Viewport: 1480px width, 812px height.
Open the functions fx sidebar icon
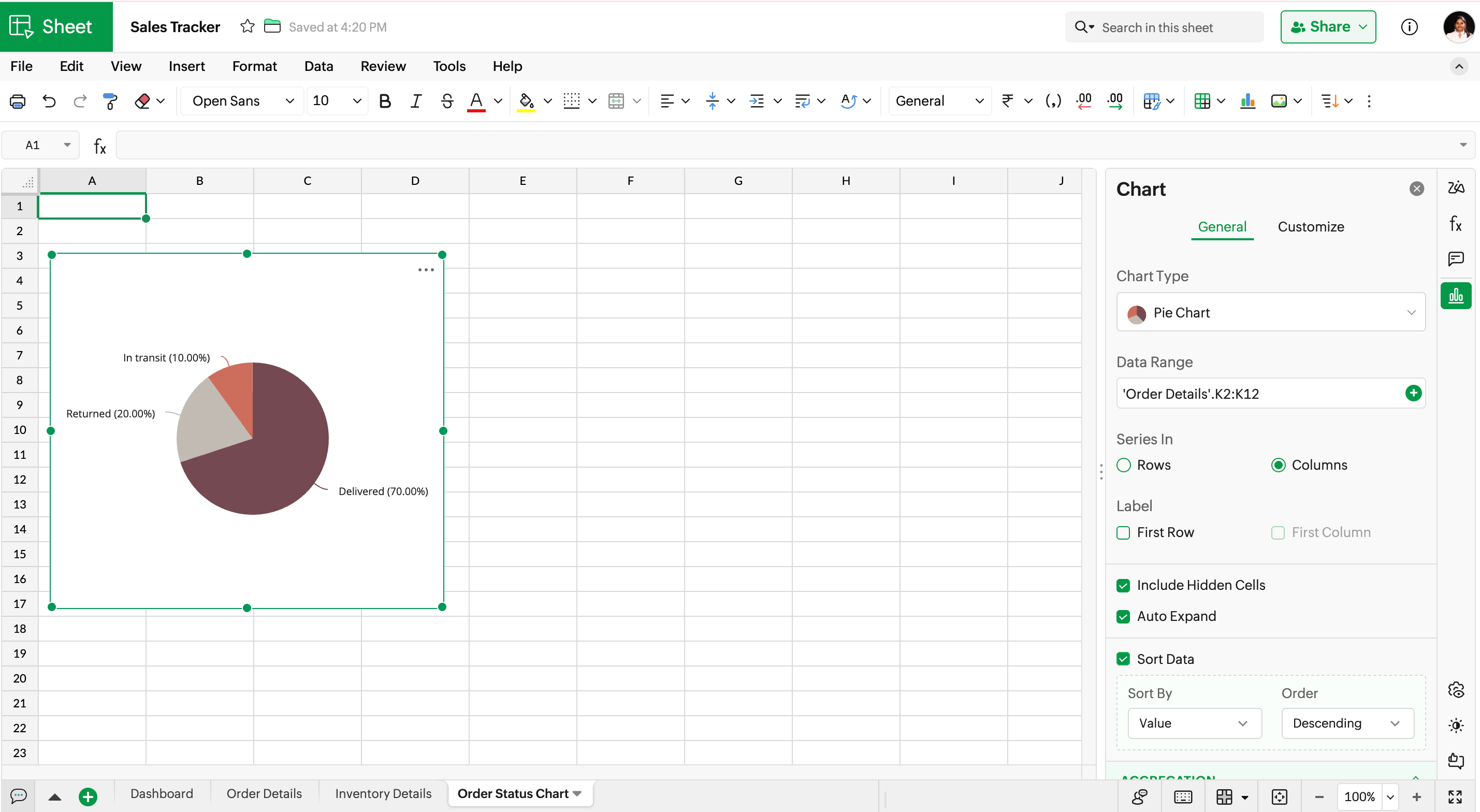pos(1455,223)
